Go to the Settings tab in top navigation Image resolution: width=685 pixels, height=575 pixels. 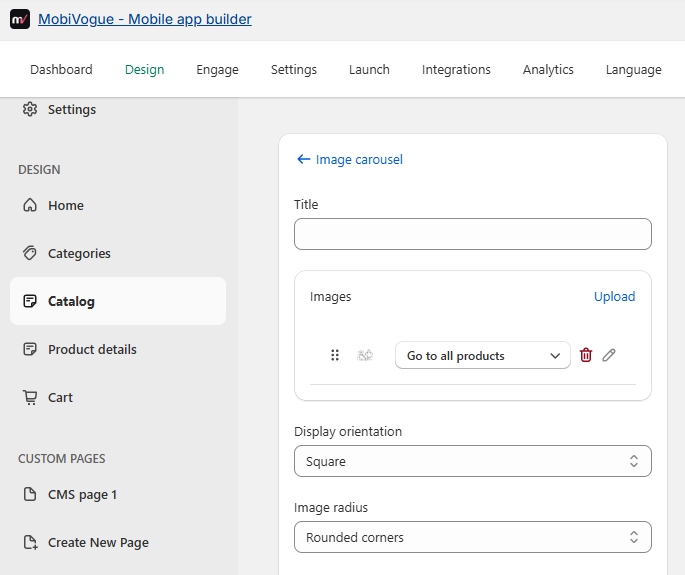(294, 69)
